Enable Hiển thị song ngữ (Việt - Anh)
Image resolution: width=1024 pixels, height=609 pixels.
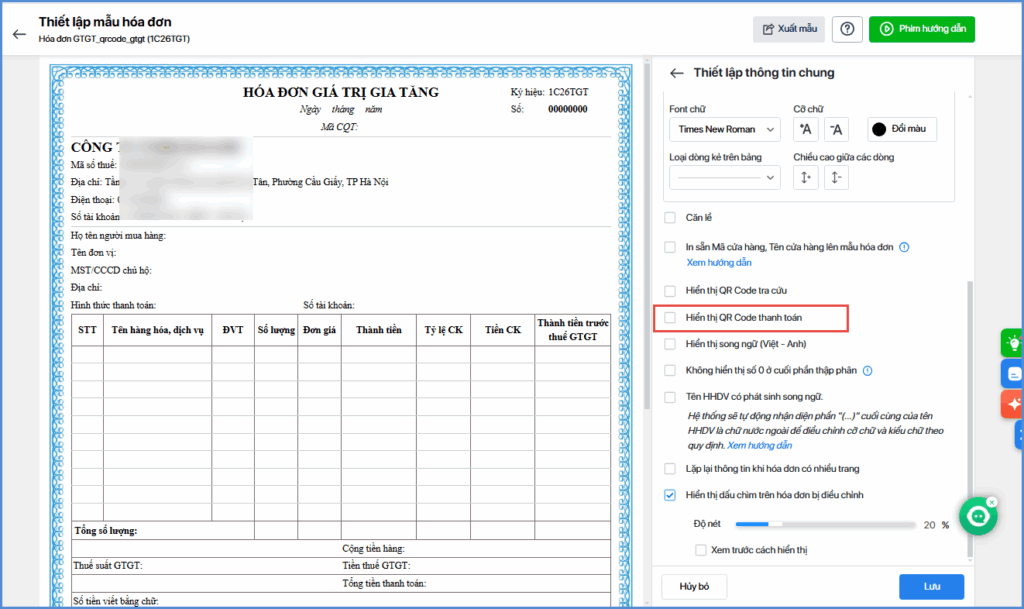671,344
